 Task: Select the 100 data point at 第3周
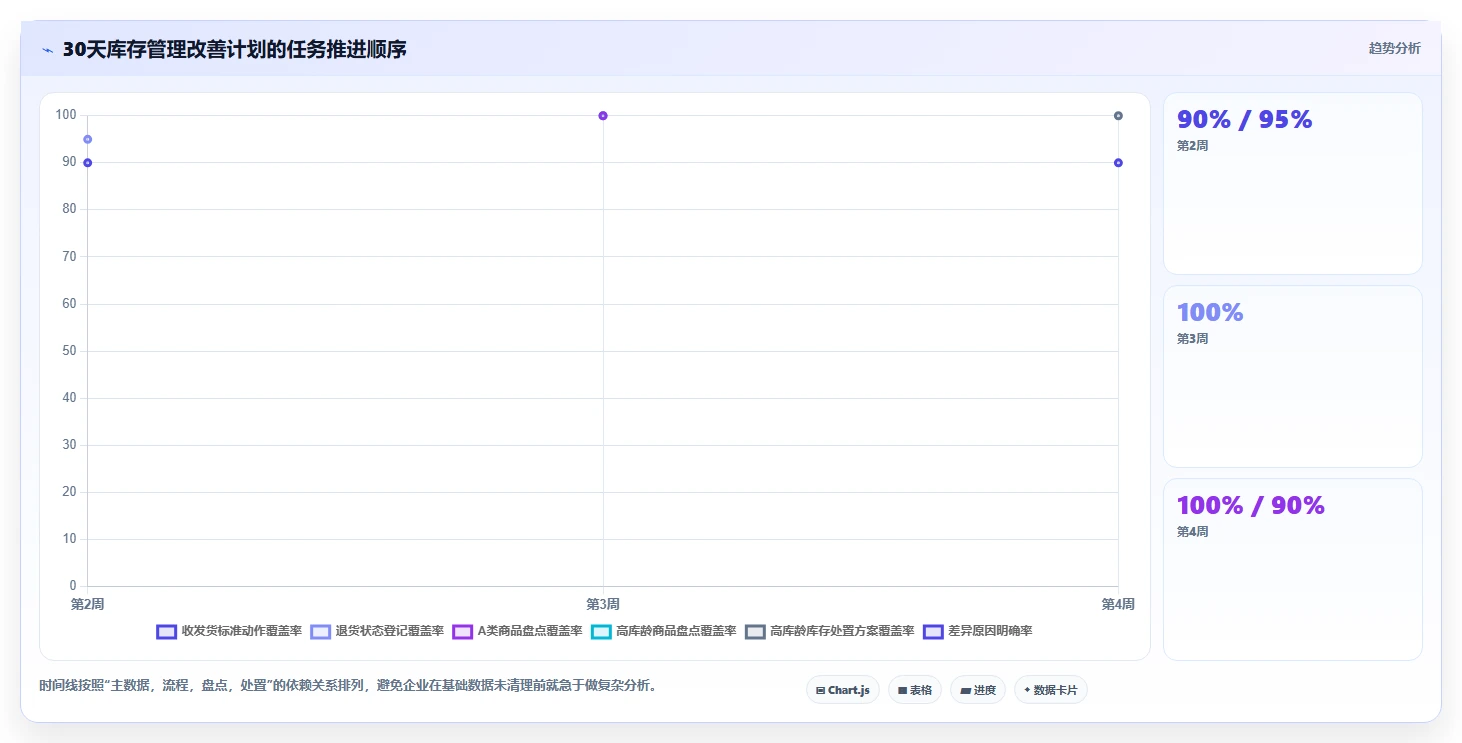point(603,115)
